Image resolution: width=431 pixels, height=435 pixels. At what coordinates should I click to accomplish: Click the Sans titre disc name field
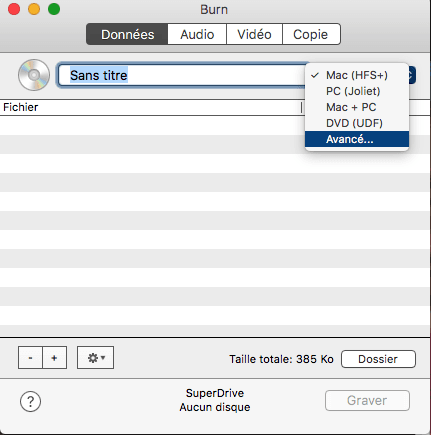[182, 75]
